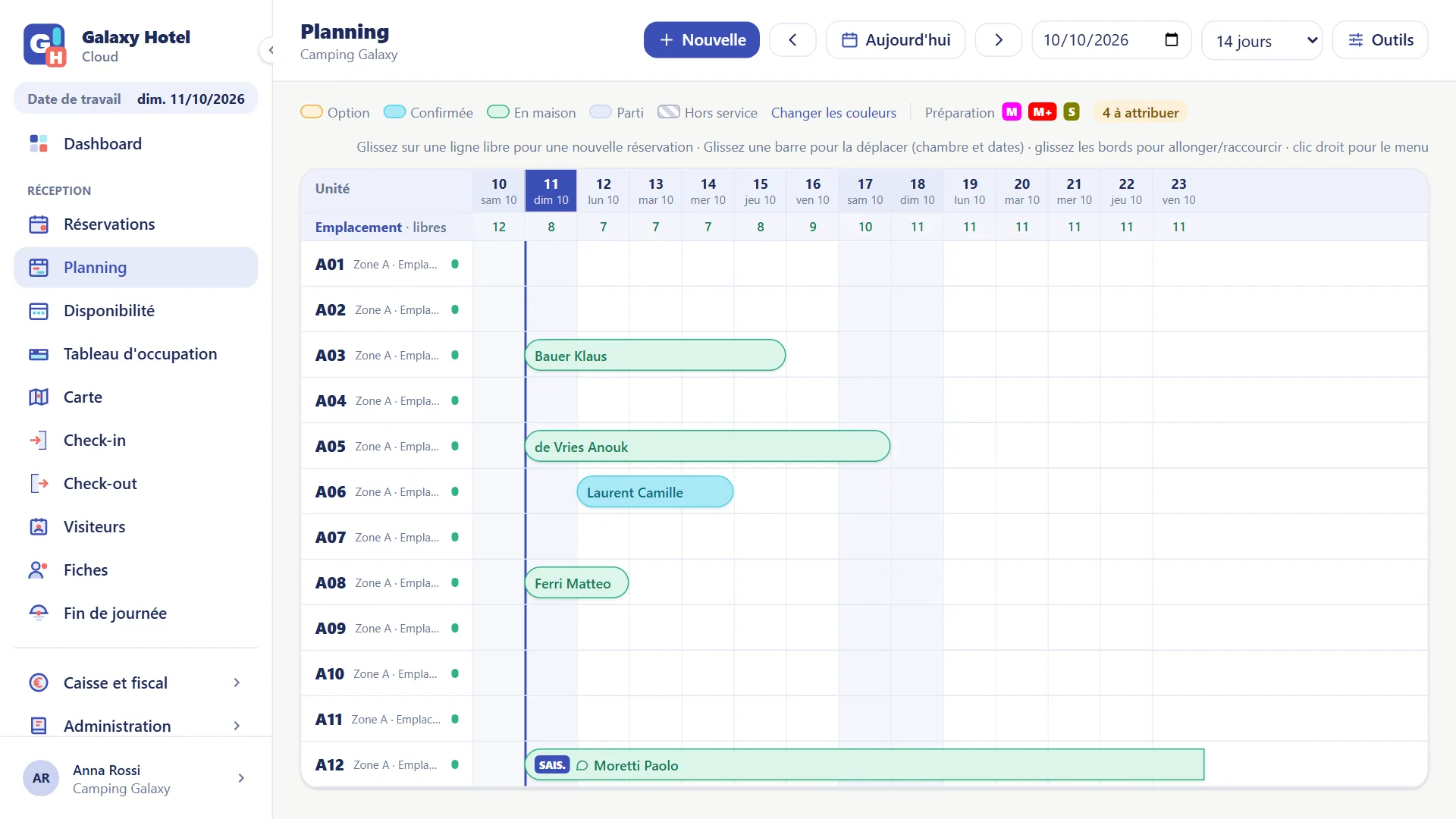
Task: Open the date picker calendar icon
Action: click(x=1172, y=39)
